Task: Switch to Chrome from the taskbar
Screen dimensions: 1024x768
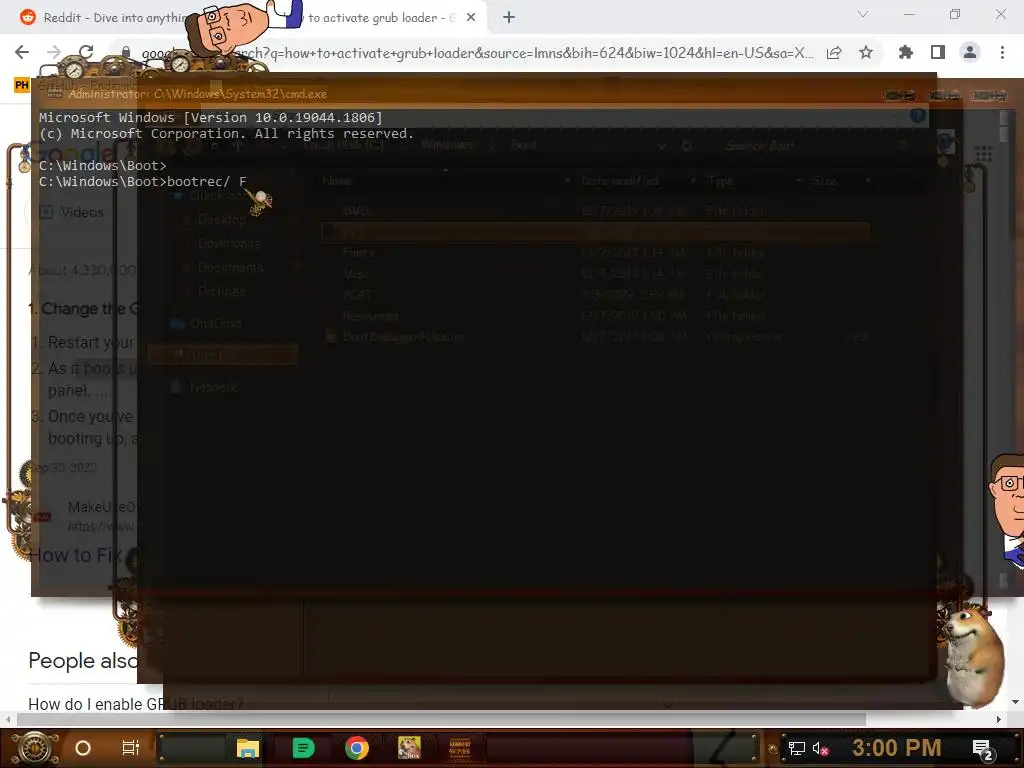Action: coord(357,748)
